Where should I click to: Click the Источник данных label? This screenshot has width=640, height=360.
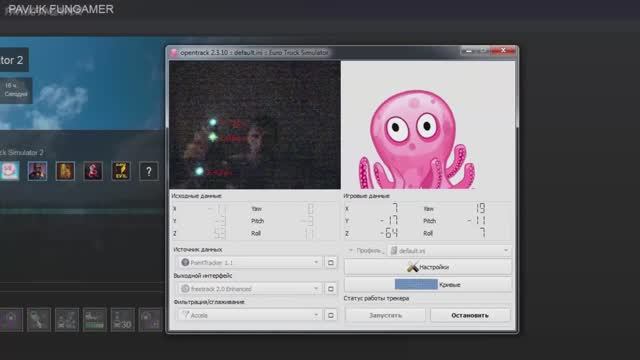pyautogui.click(x=198, y=249)
